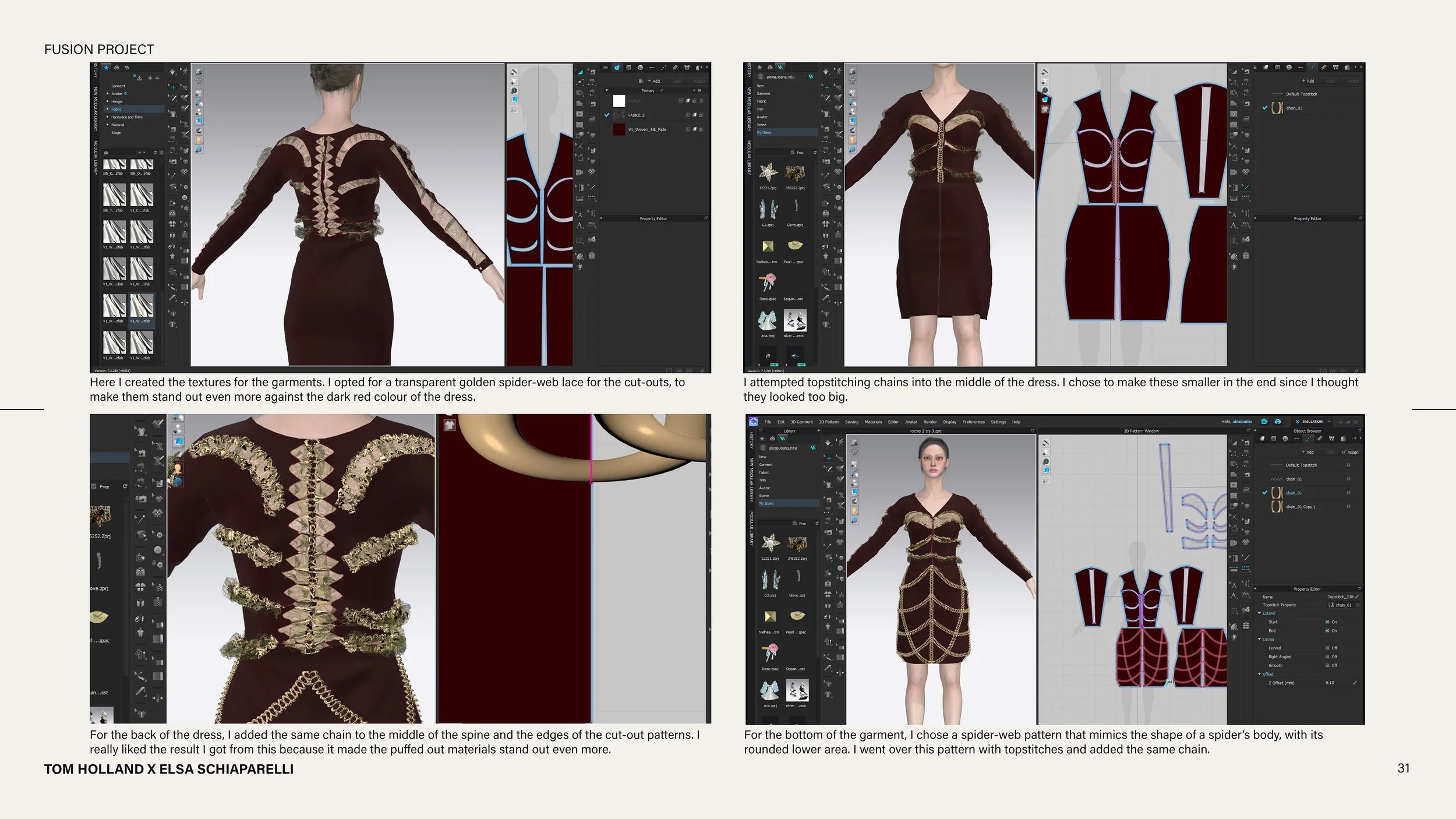Open the Sewing menu in bottom-right window
The image size is (1456, 819).
coord(851,422)
